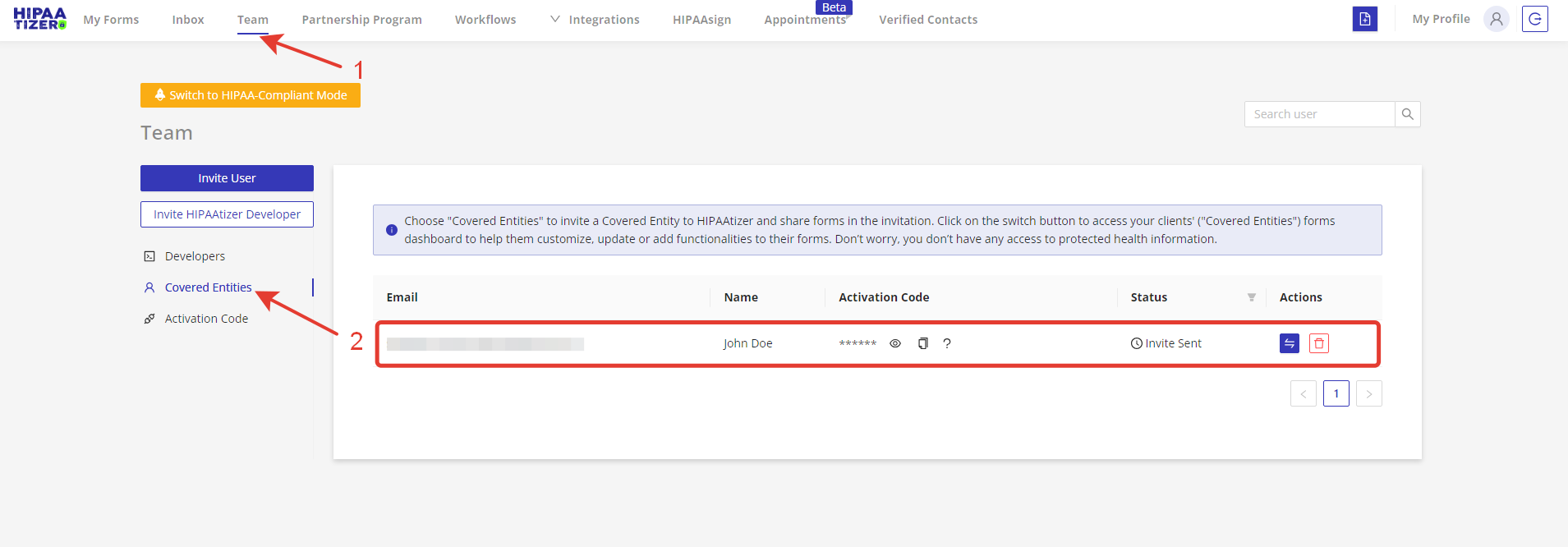The width and height of the screenshot is (1568, 547).
Task: Click the Invite User button
Action: [227, 178]
